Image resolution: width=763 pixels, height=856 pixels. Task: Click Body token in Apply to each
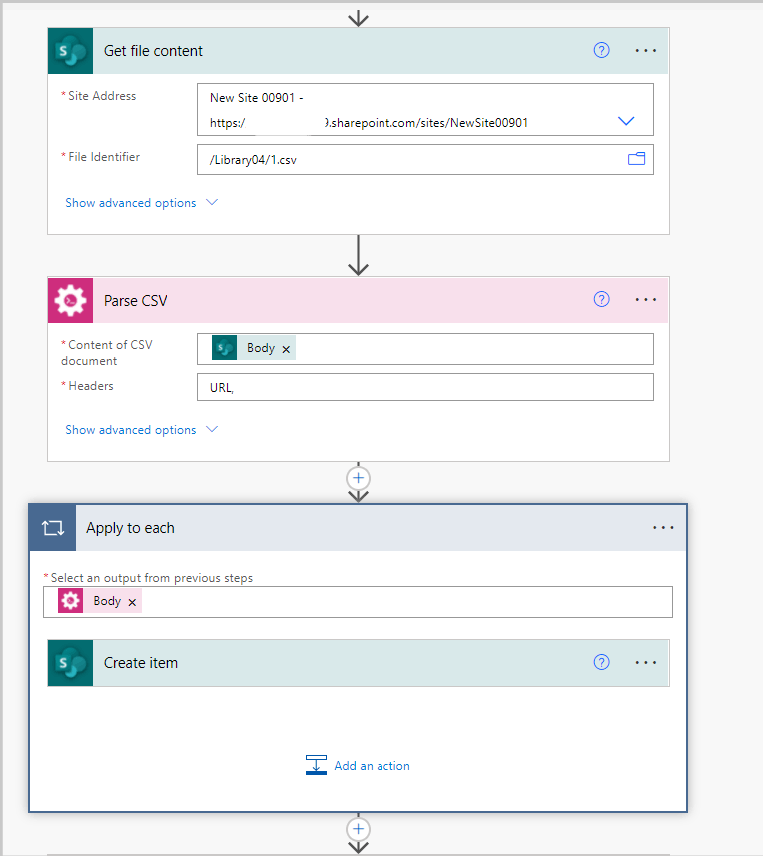[100, 601]
